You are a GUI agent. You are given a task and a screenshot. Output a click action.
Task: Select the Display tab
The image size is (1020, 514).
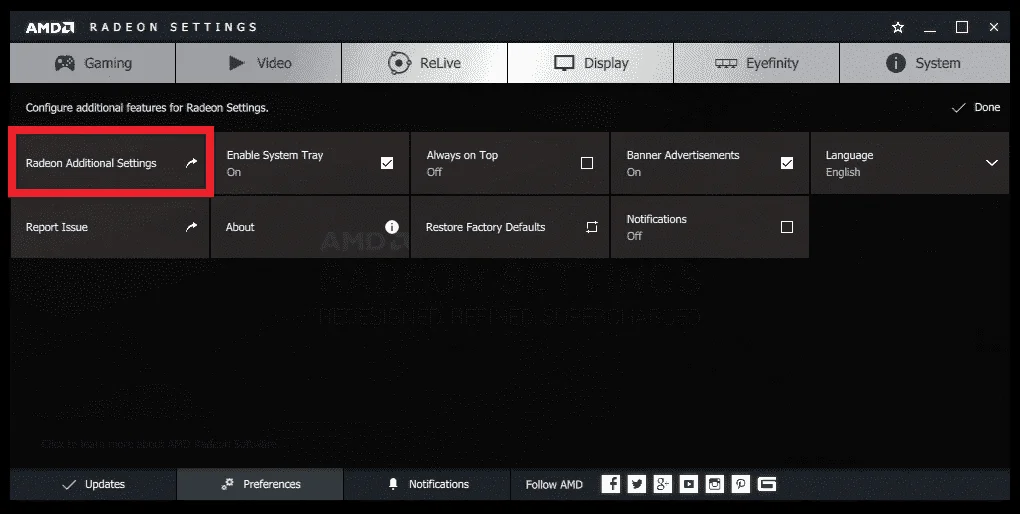(590, 63)
